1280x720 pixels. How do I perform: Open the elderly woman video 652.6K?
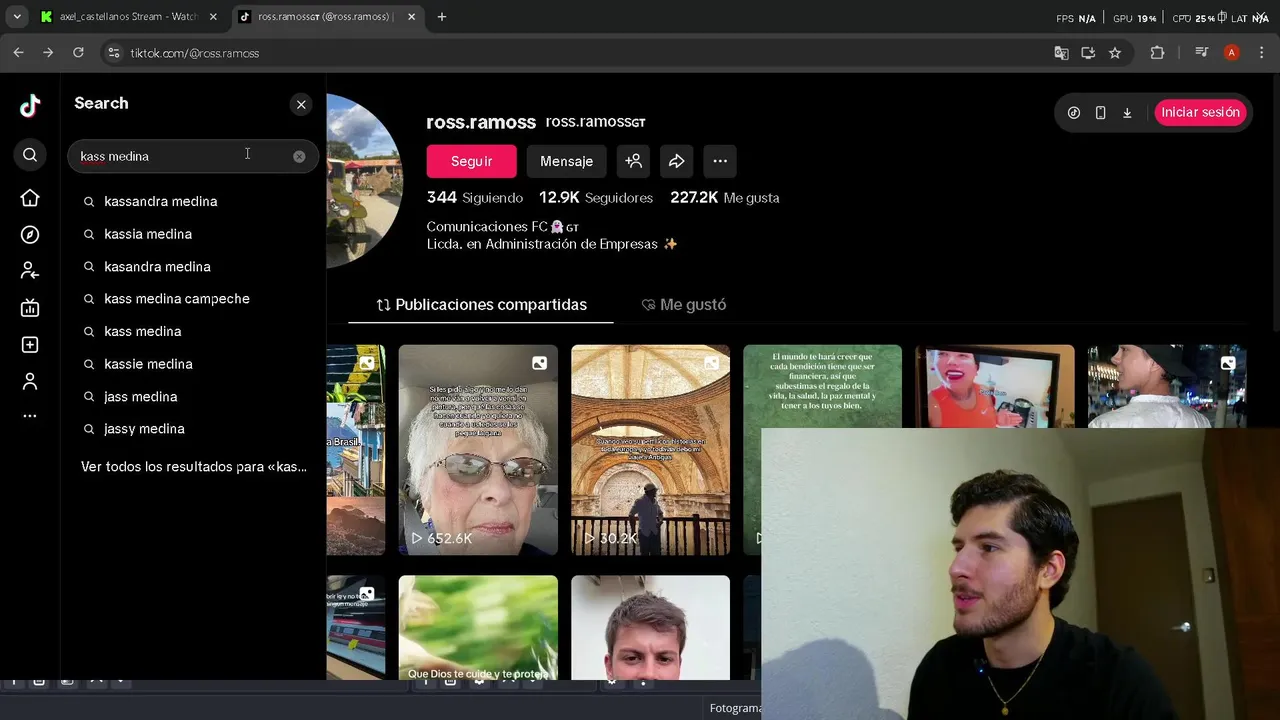[478, 450]
